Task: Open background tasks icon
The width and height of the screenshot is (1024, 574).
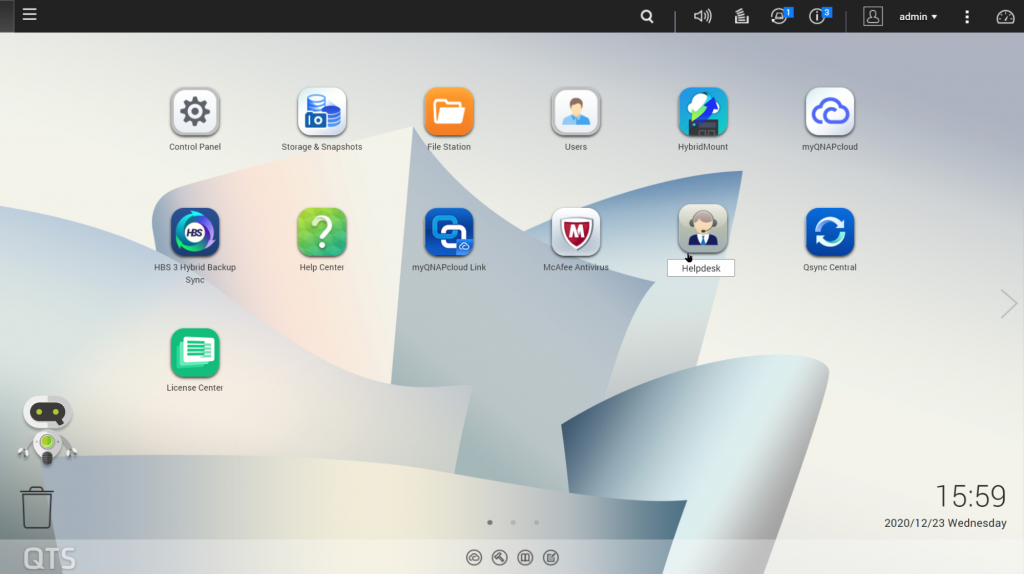Action: [x=741, y=16]
